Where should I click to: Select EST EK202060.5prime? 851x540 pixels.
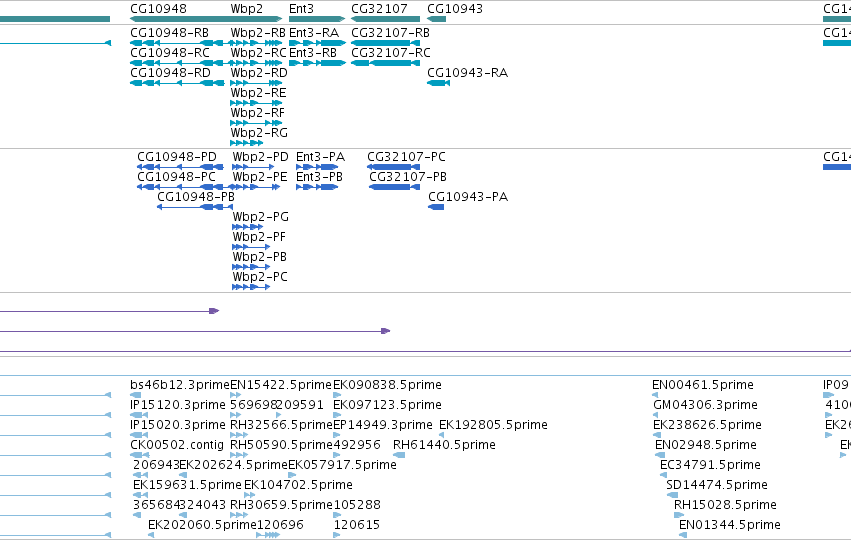[x=202, y=525]
